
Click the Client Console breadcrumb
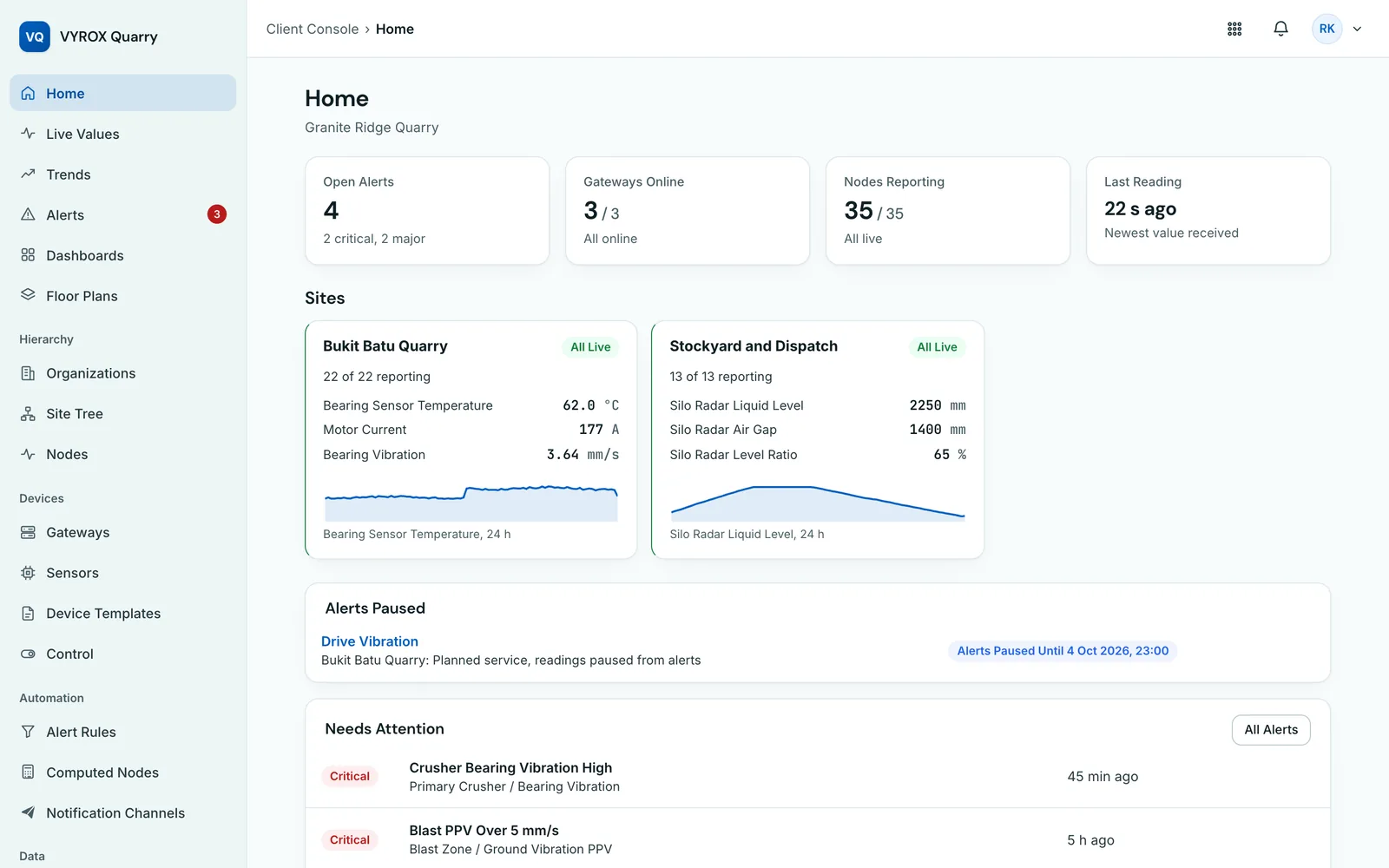(313, 29)
